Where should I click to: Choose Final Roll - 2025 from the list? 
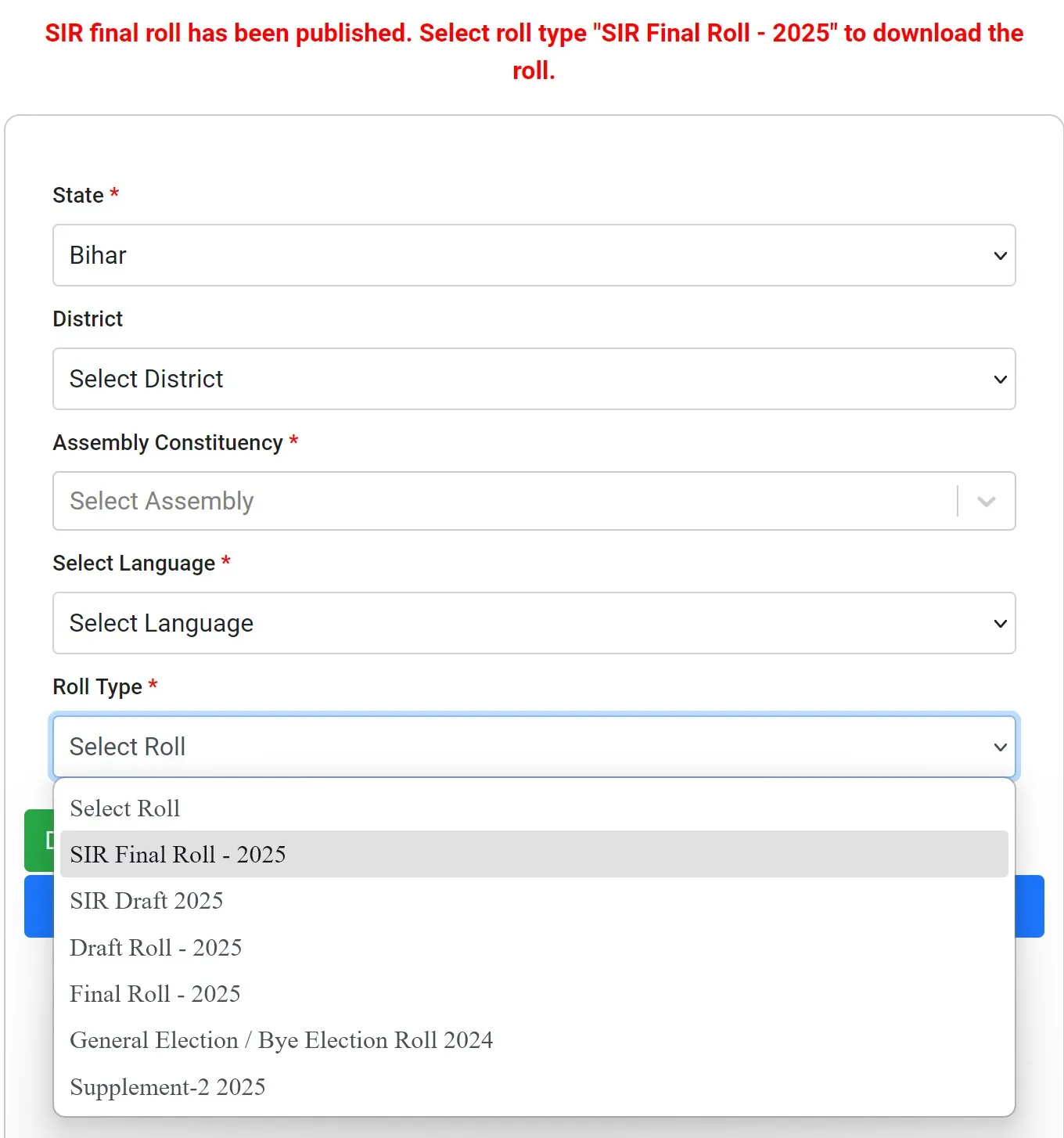(155, 994)
